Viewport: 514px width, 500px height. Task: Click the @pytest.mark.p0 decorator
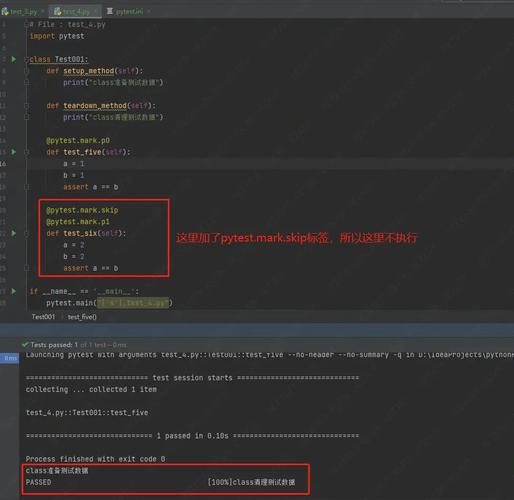pos(78,141)
